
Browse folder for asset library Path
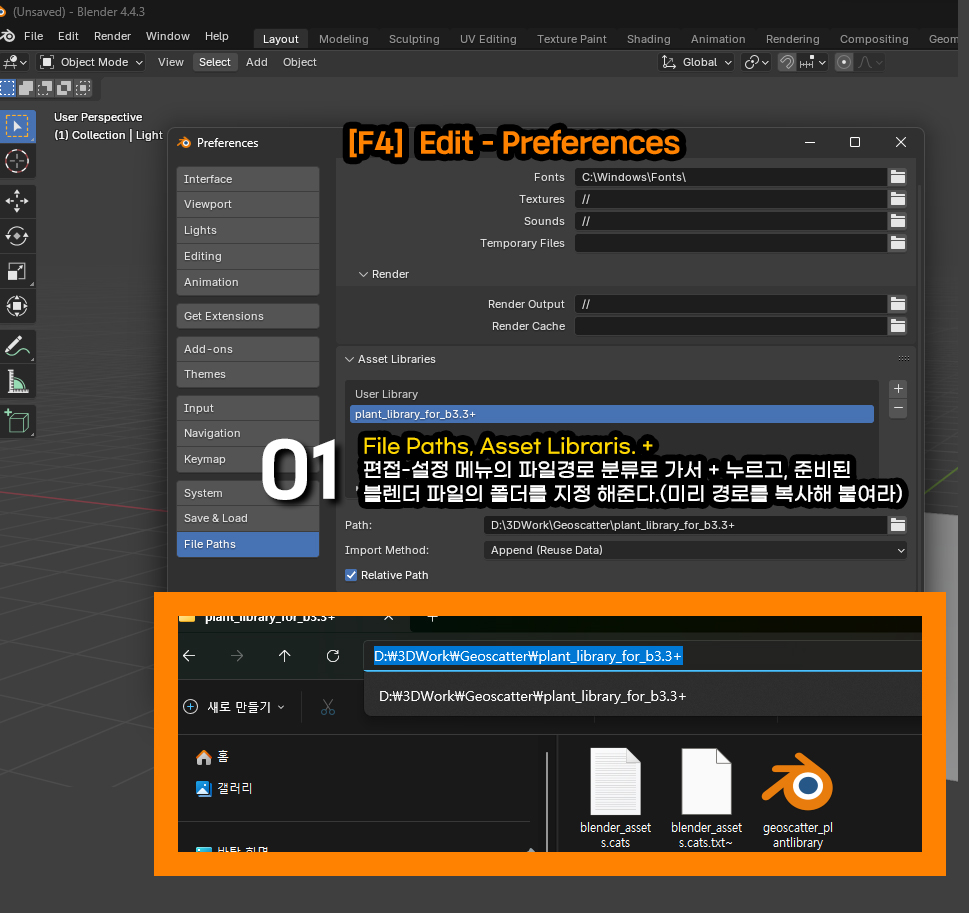tap(898, 525)
